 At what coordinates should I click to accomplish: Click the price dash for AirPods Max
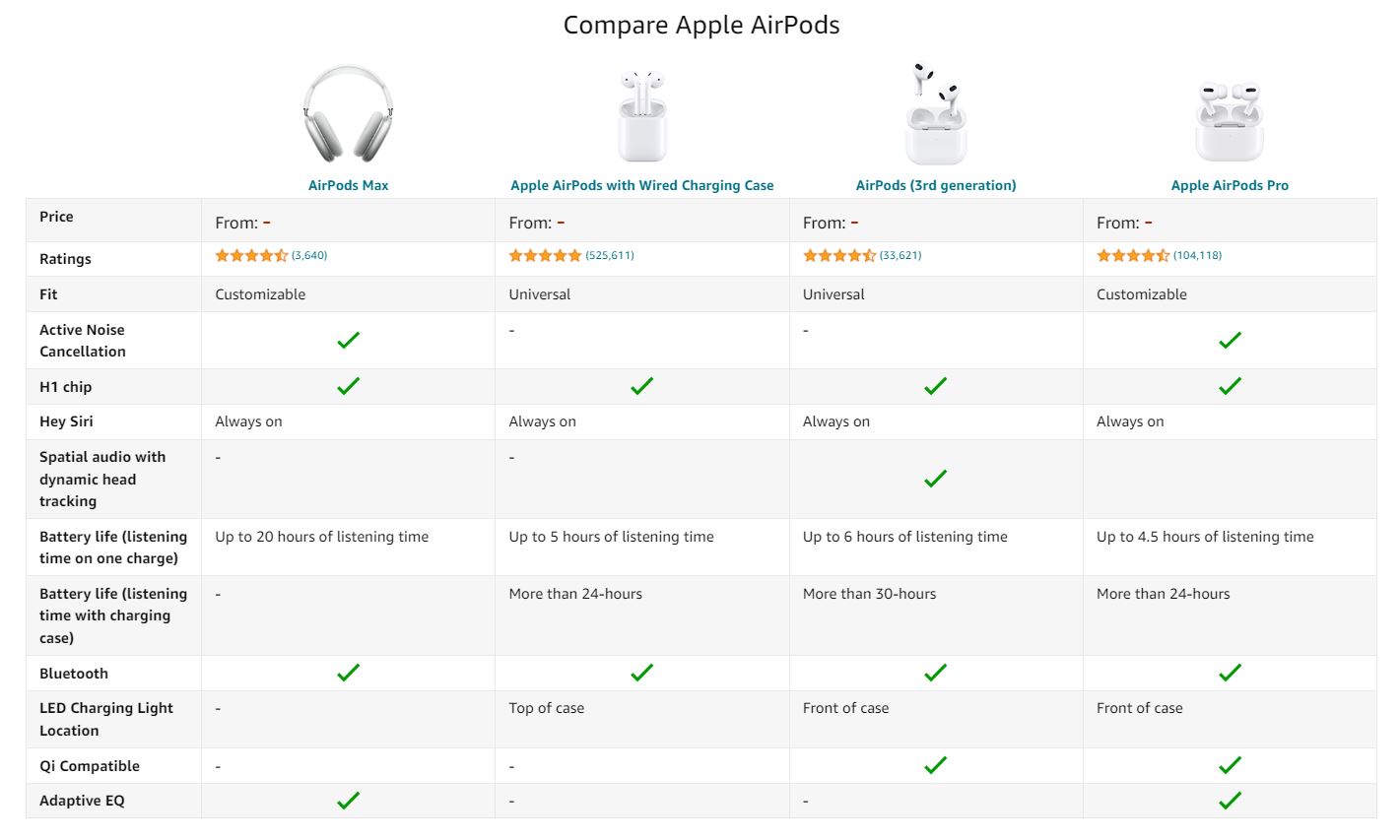(264, 223)
